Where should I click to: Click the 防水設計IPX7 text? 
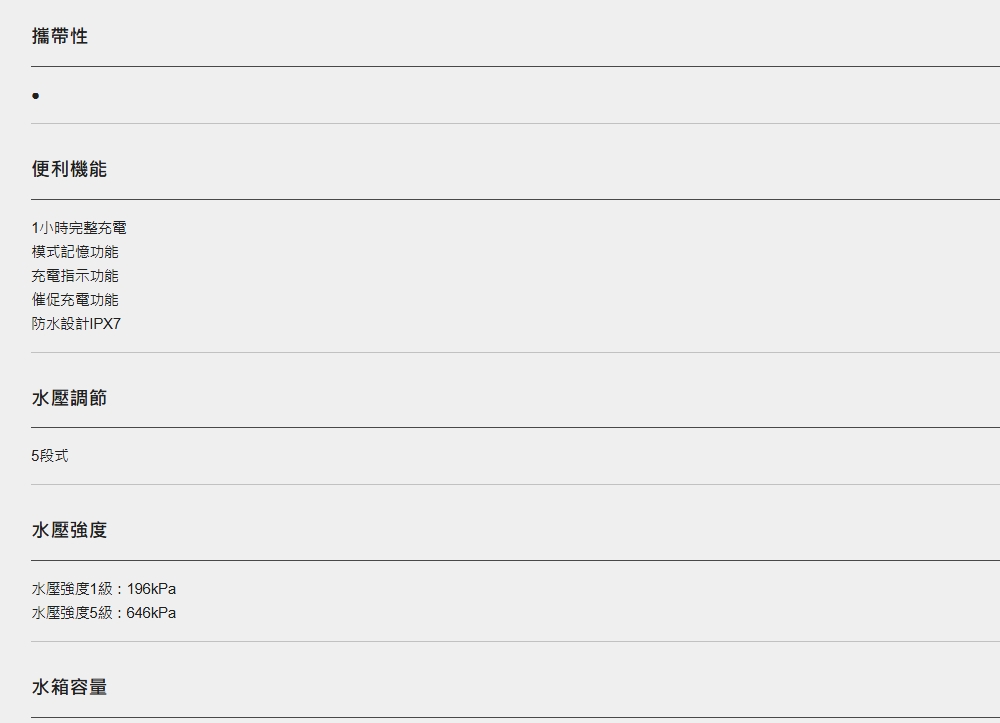(77, 323)
